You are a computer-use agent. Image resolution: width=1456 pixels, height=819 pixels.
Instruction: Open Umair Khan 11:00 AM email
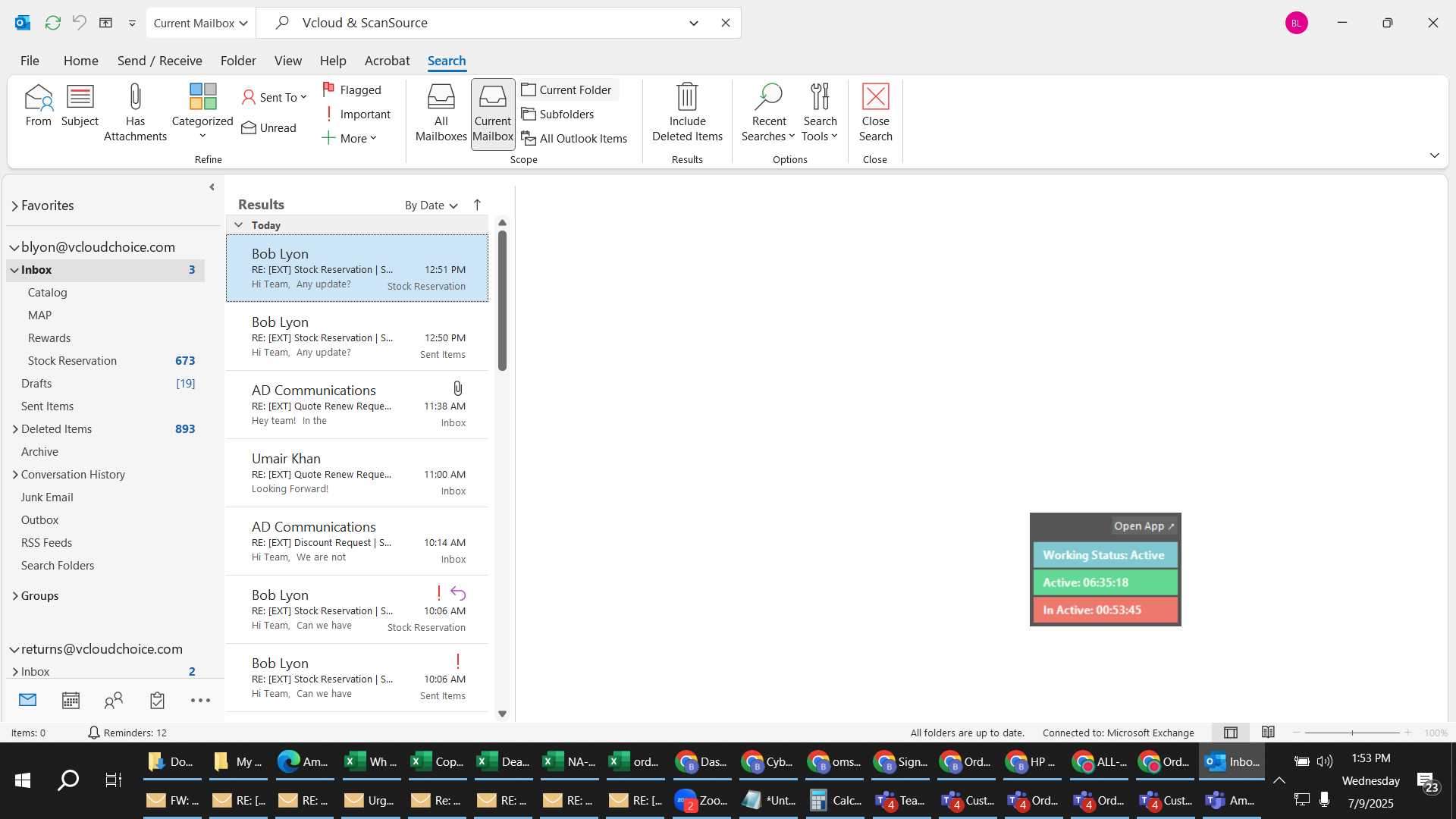tap(357, 473)
